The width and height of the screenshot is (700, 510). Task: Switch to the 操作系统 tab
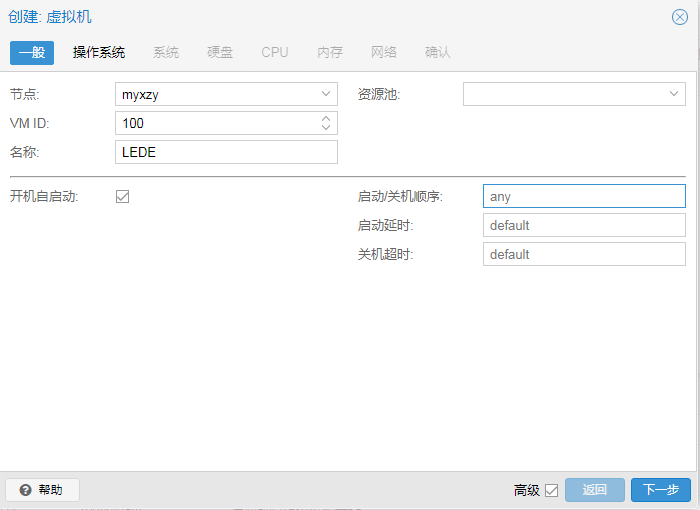tap(99, 52)
